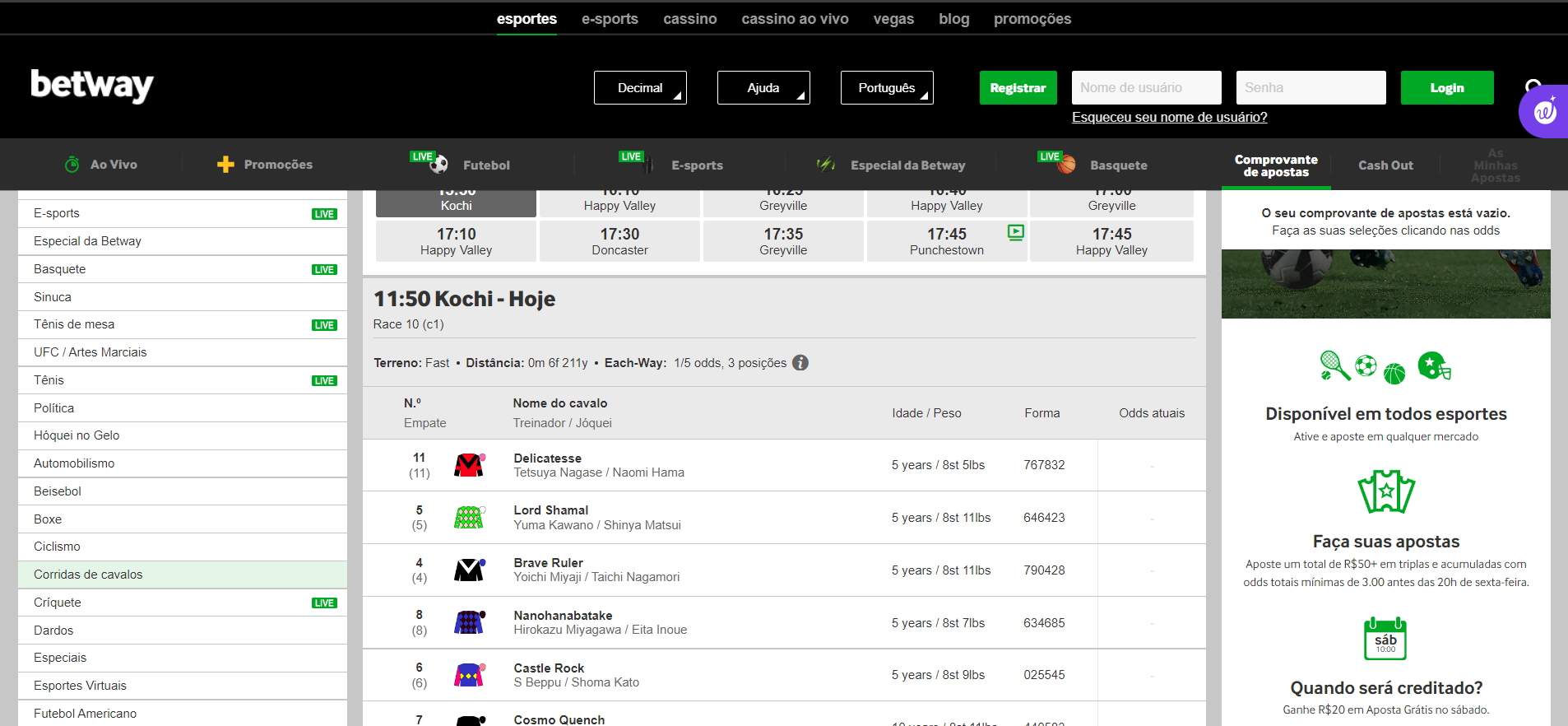
Task: Open UFC / Artes Marciais in sidebar
Action: 183,352
